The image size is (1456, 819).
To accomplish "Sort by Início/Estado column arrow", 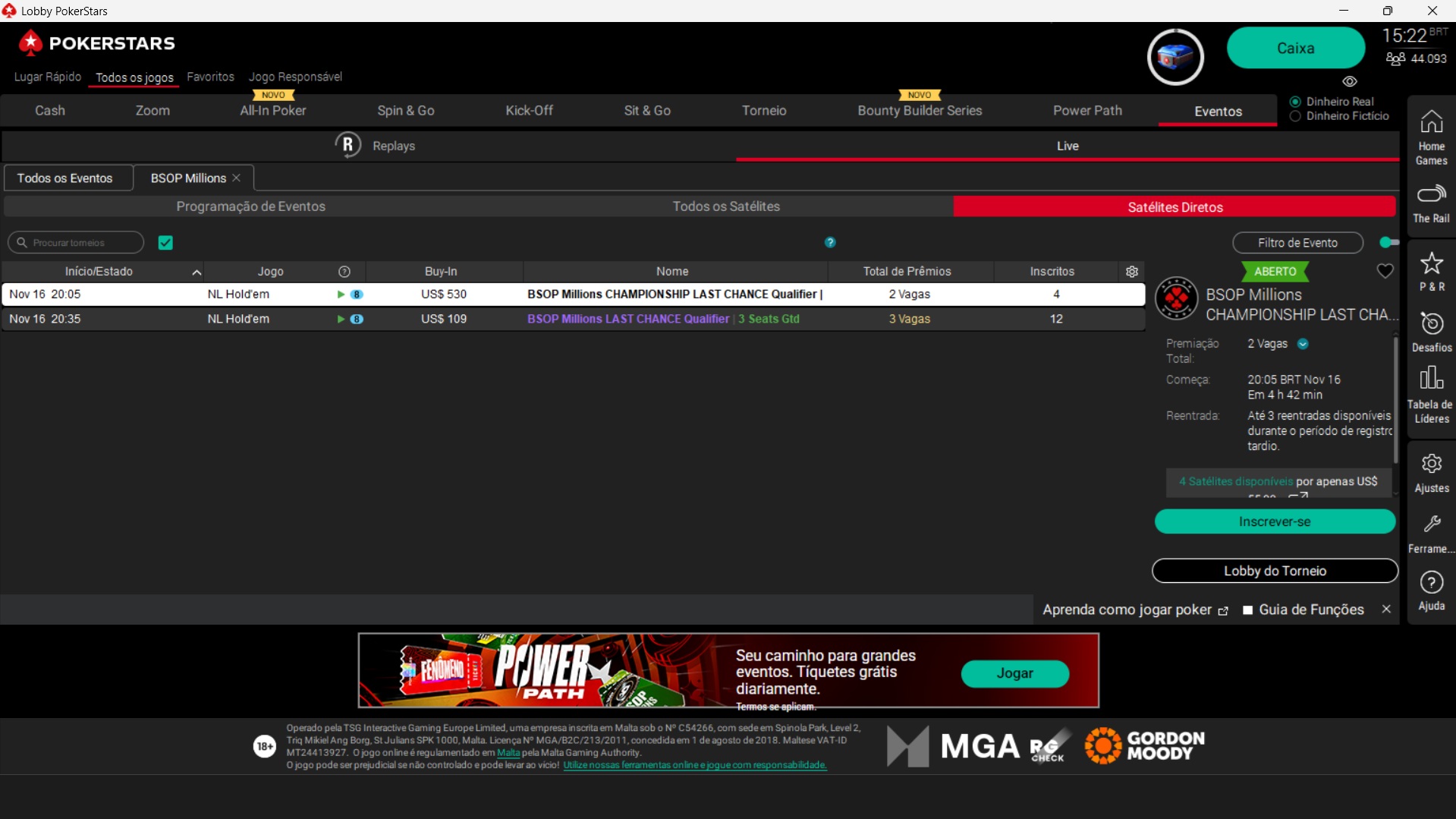I will tap(197, 272).
